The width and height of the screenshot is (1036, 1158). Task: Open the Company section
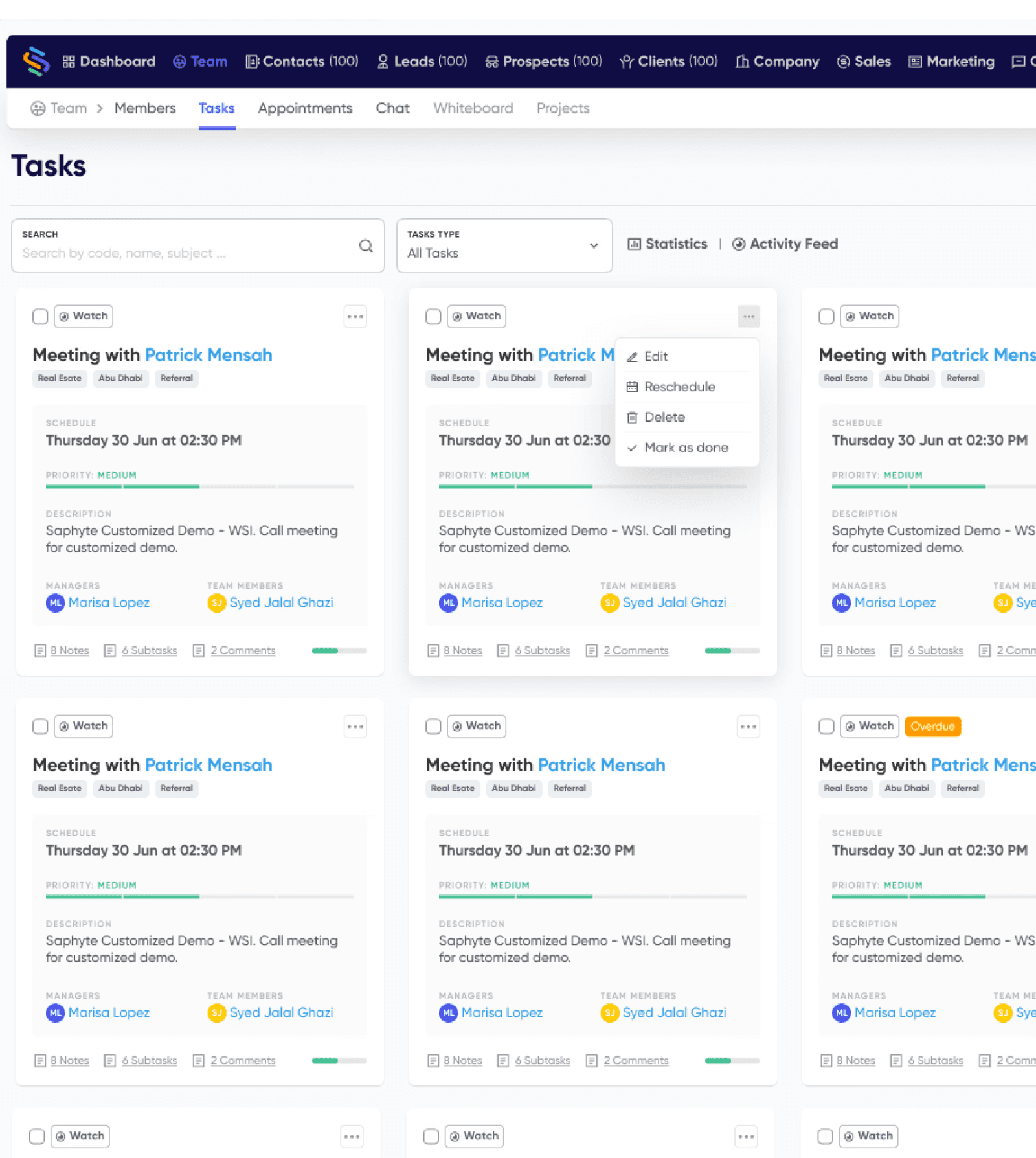778,62
